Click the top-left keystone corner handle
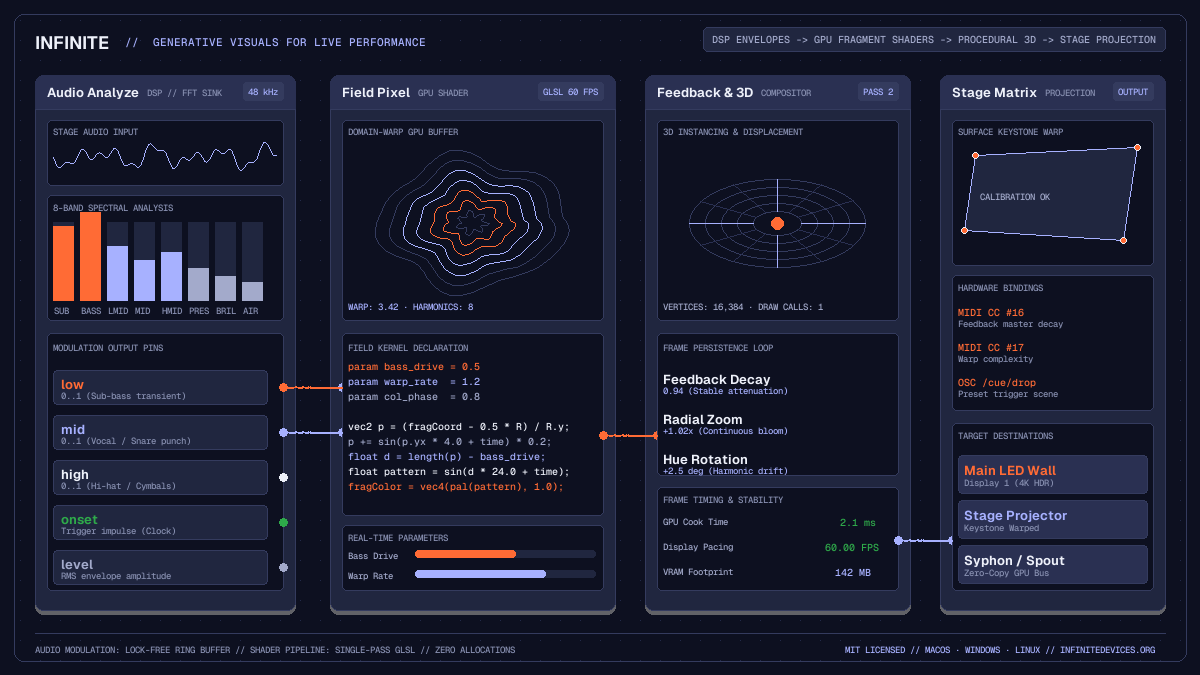Screen dimensions: 1200x675 (977, 155)
